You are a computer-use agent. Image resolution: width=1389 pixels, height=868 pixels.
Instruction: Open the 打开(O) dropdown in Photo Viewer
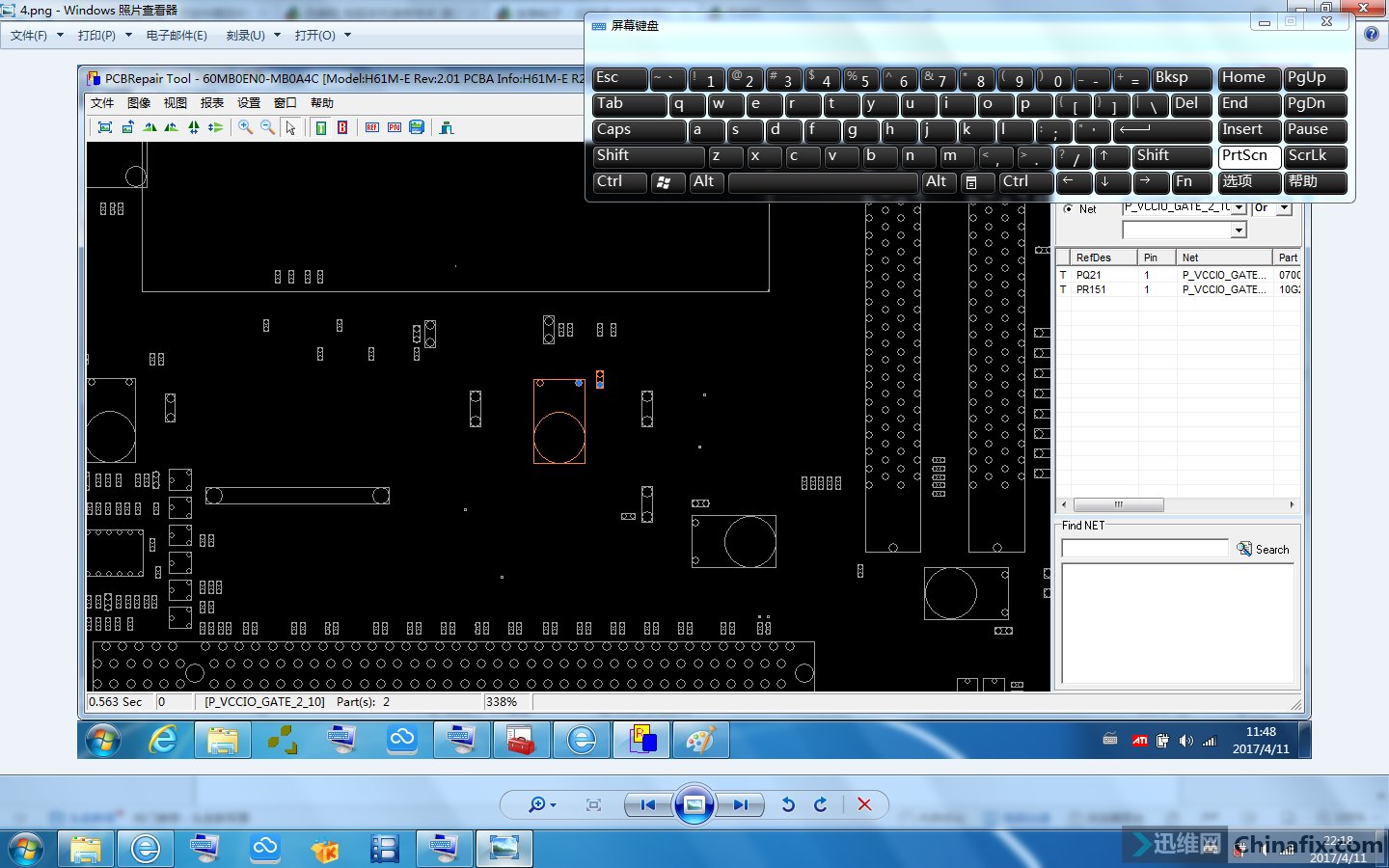pos(323,35)
